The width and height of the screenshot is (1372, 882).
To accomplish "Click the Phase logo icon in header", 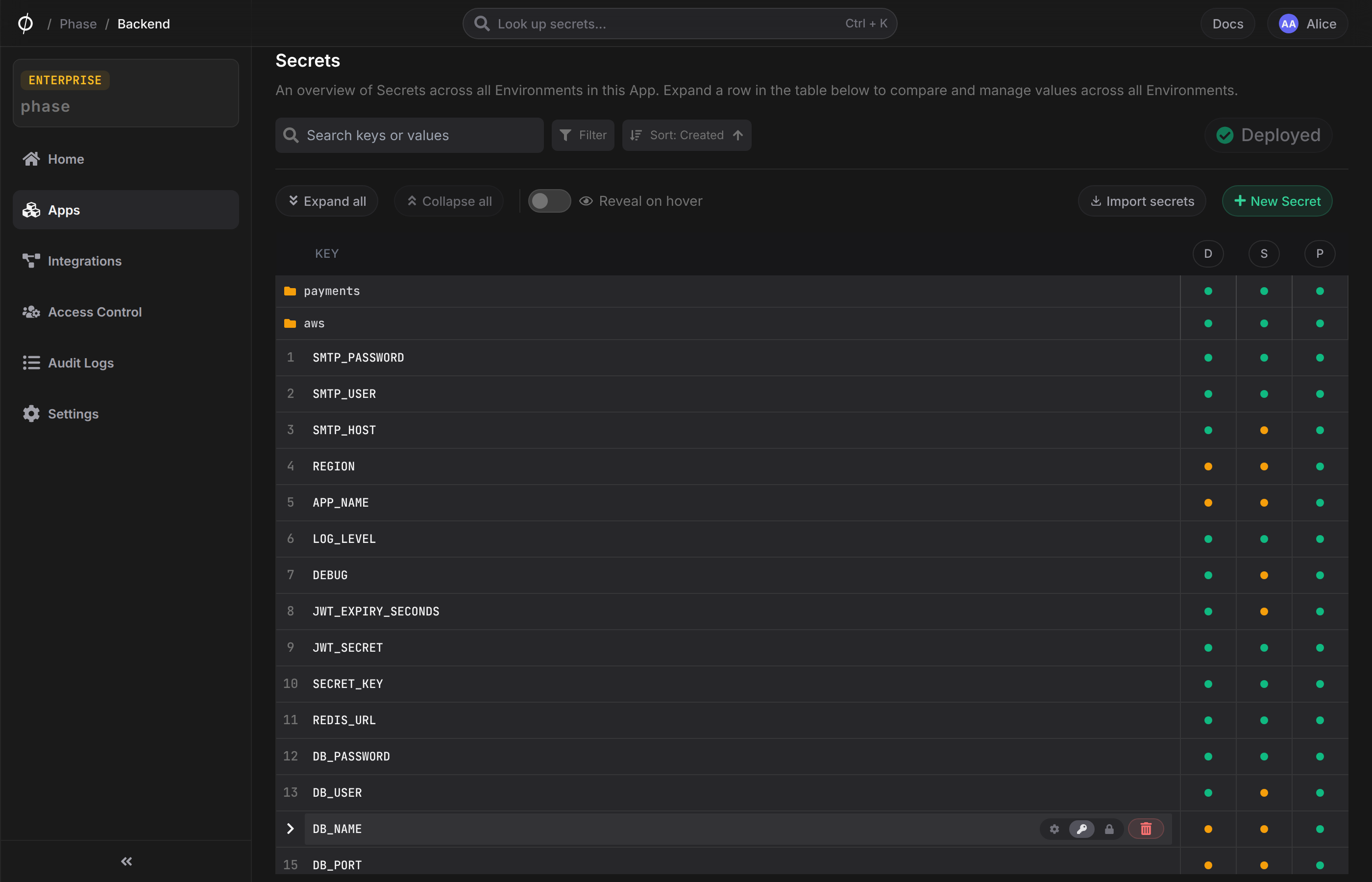I will (25, 24).
